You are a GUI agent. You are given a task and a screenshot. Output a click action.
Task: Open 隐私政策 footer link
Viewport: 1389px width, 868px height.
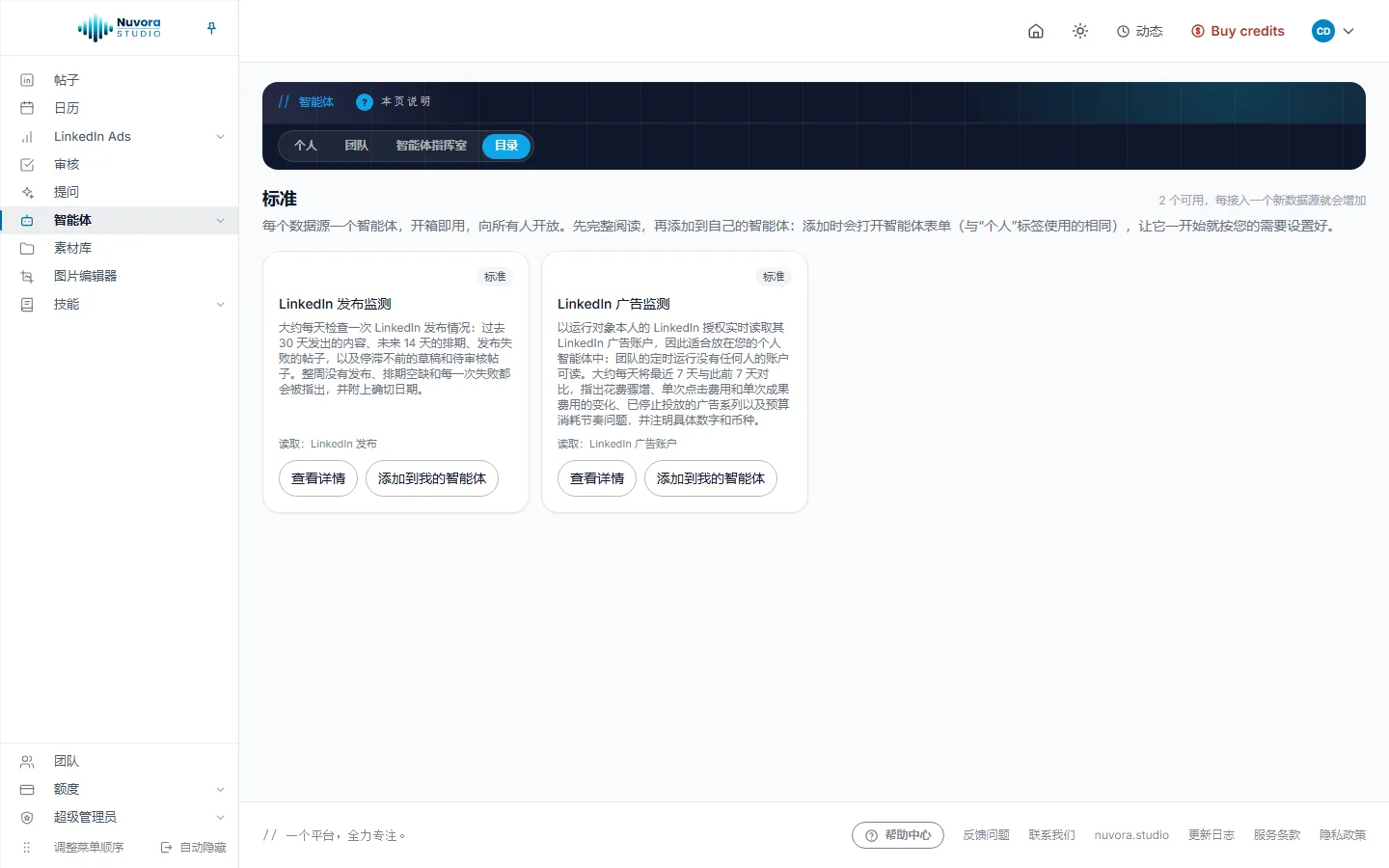click(1343, 835)
